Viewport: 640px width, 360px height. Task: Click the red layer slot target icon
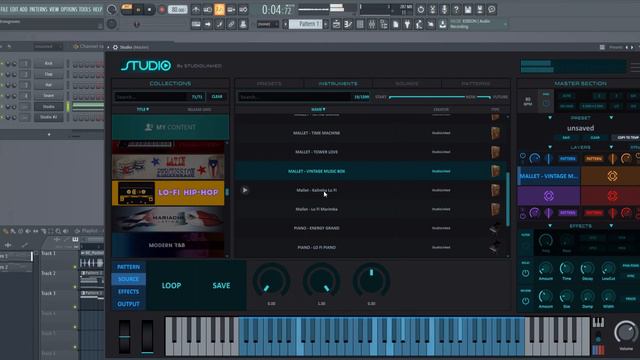point(612,196)
